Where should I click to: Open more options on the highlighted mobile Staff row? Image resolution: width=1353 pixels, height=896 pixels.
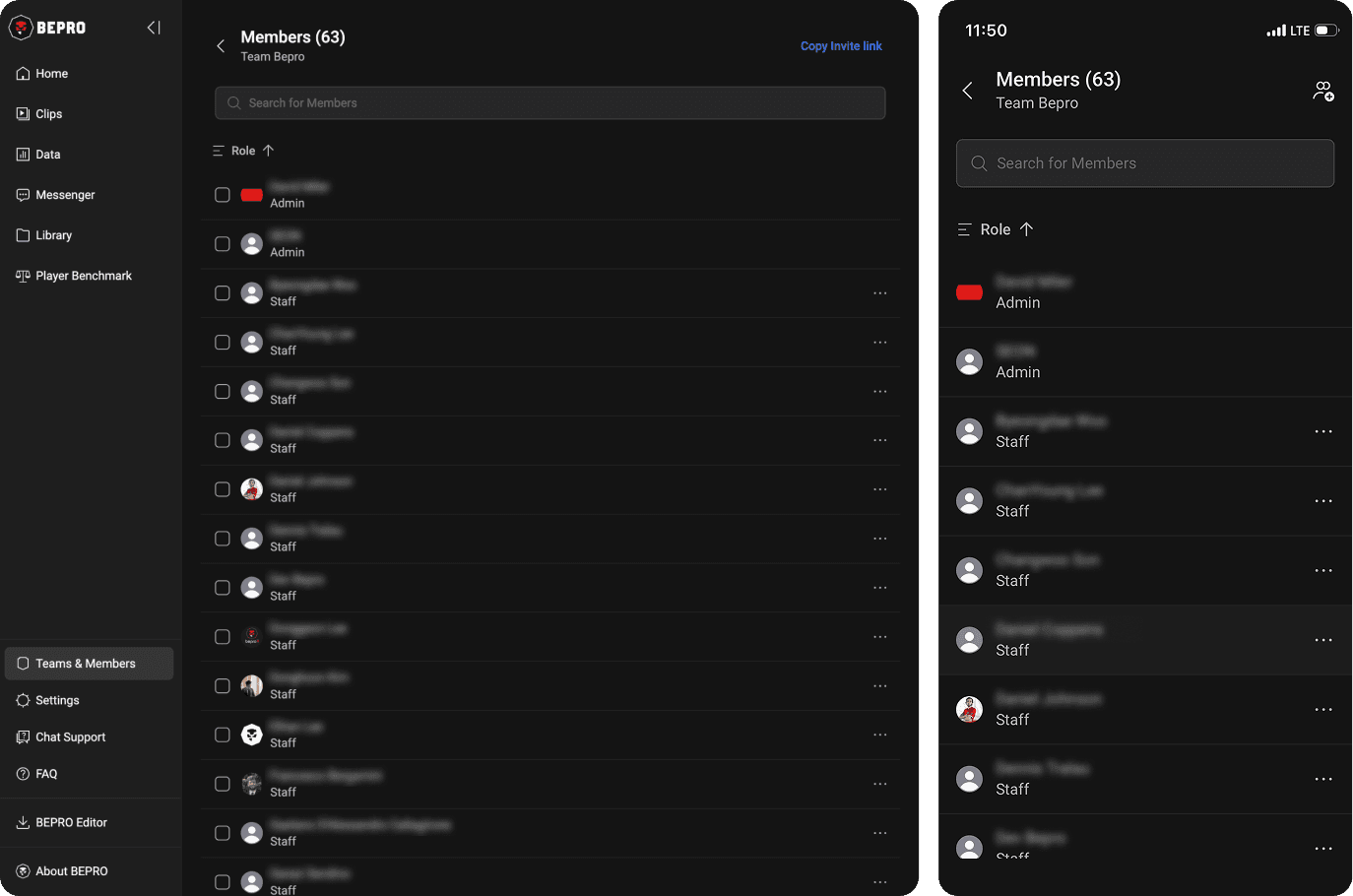click(x=1323, y=640)
